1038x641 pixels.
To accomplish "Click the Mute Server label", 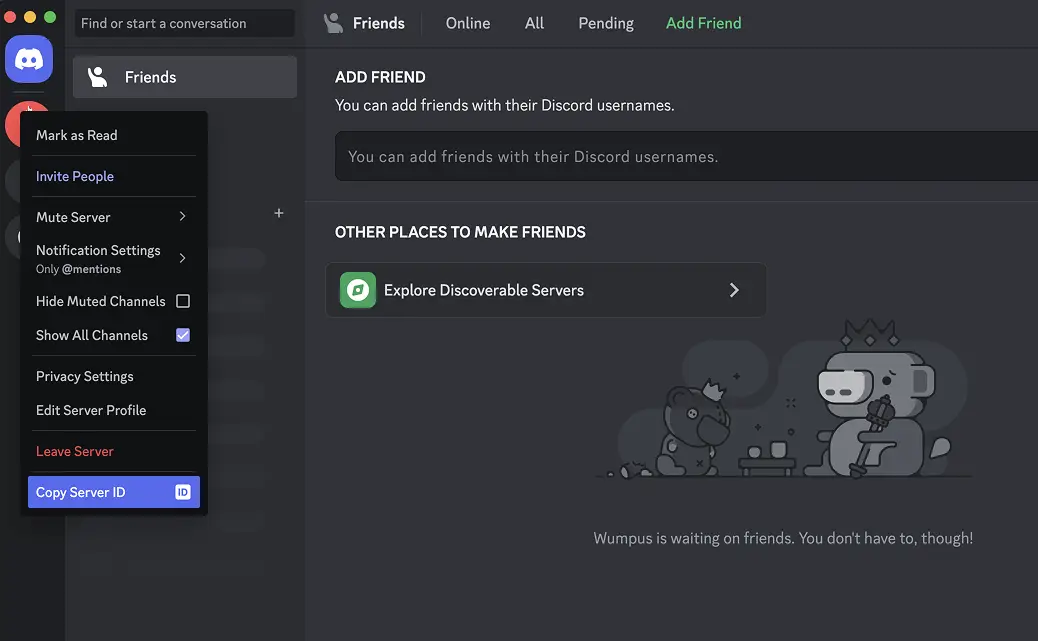I will [x=73, y=217].
